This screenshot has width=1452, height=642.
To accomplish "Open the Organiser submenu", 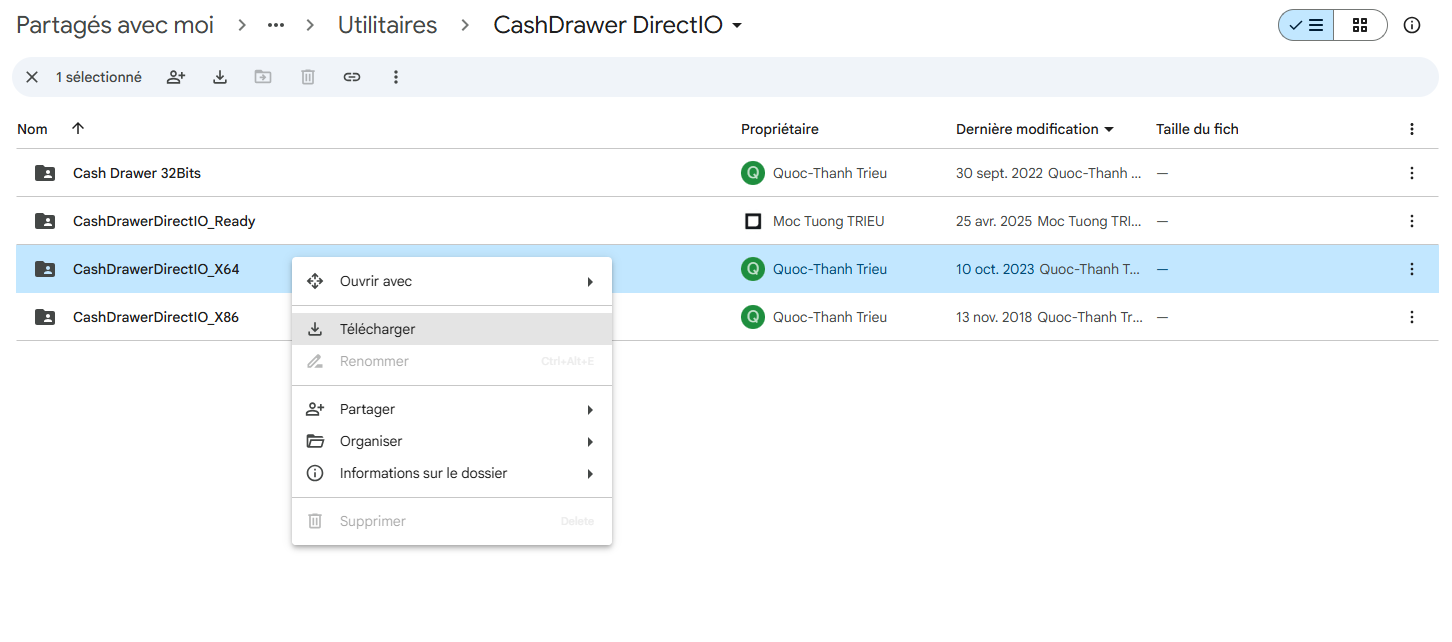I will (452, 441).
